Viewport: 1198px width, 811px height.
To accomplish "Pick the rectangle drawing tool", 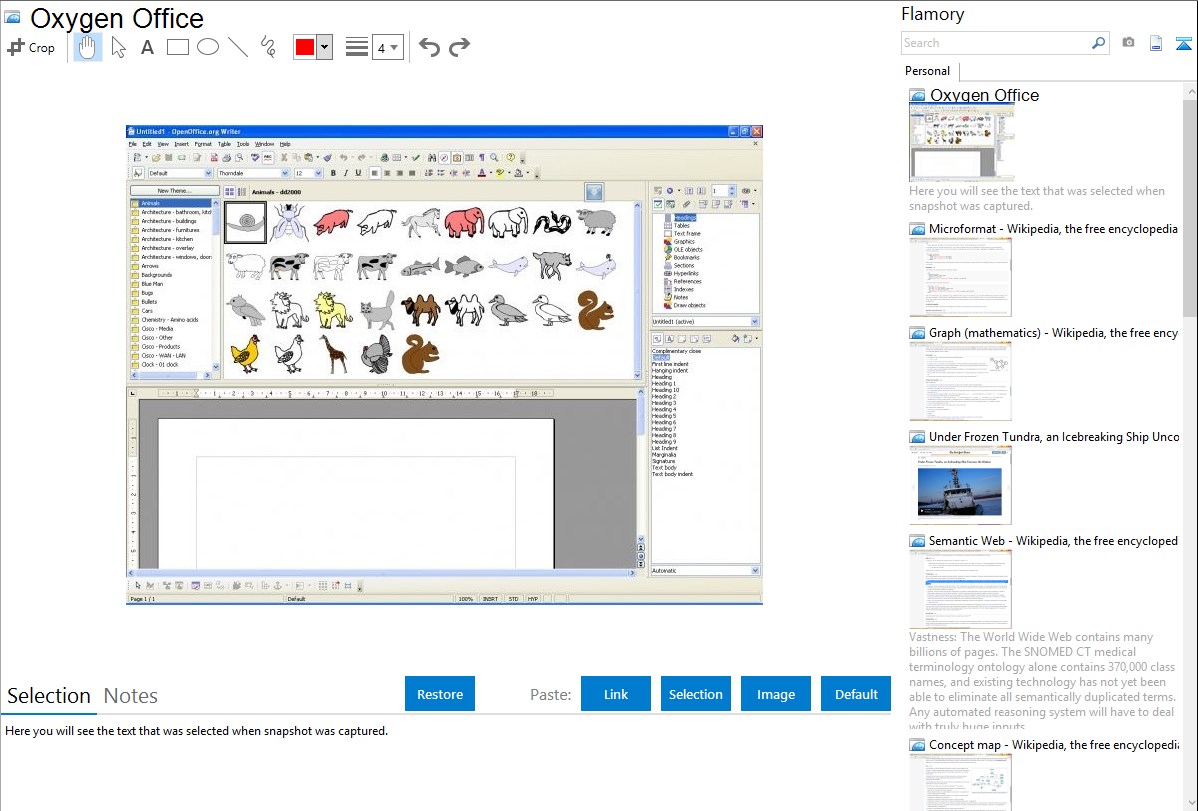I will click(x=177, y=47).
